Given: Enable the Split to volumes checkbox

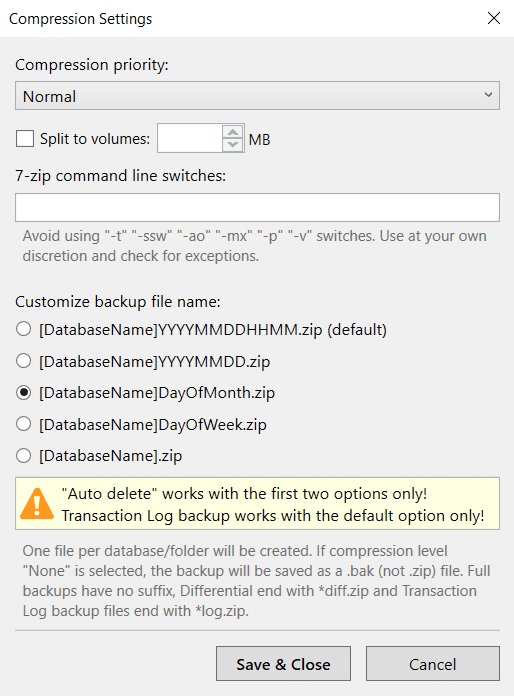Looking at the screenshot, I should 25,138.
